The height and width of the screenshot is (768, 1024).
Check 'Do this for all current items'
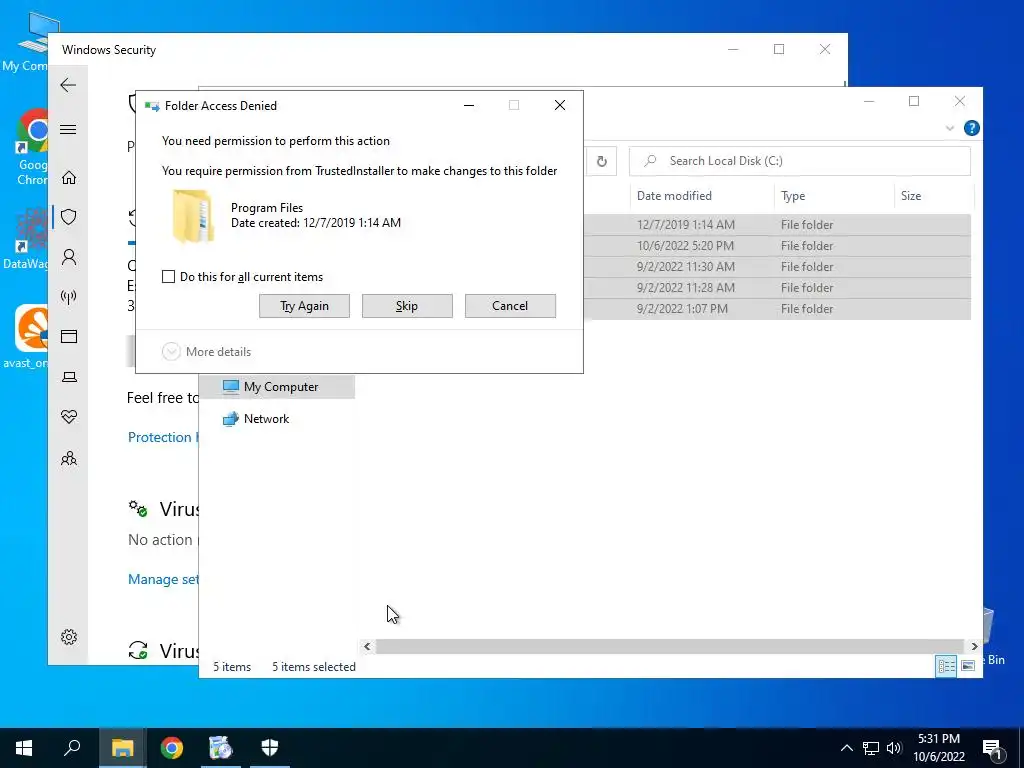pyautogui.click(x=168, y=276)
